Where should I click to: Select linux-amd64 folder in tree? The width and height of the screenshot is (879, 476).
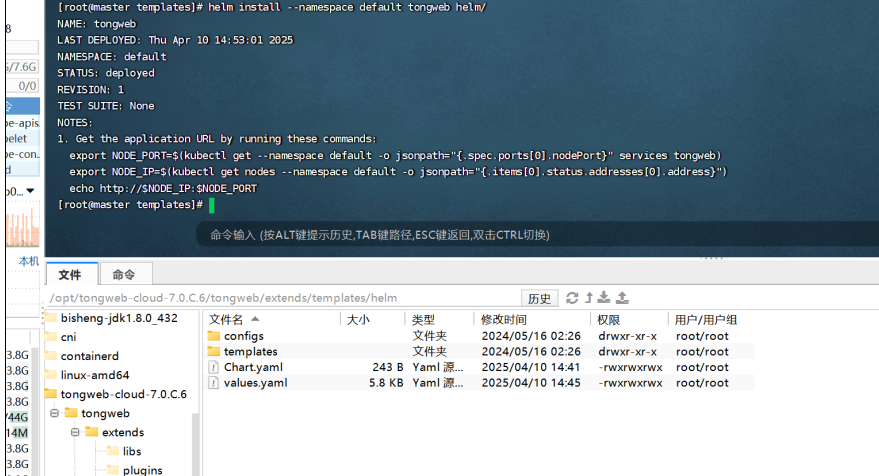(95, 375)
